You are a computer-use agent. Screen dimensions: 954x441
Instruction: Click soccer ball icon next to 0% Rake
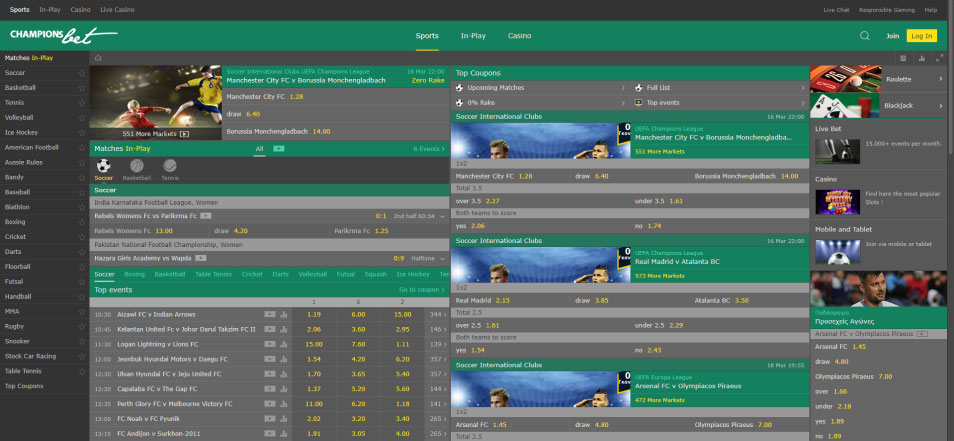tap(459, 103)
